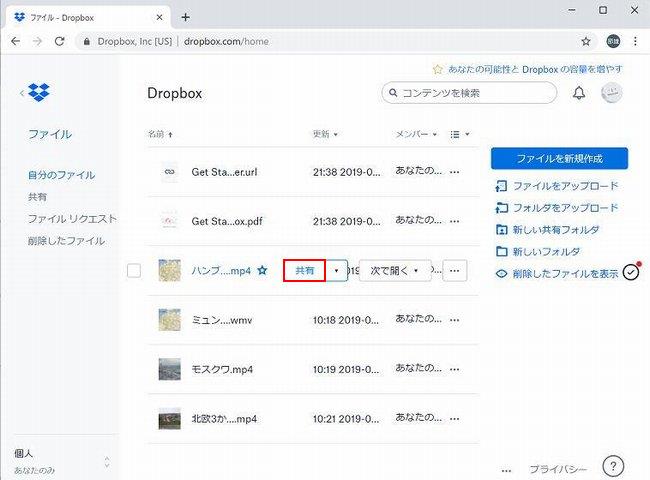Viewport: 650px width, 480px height.
Task: Star the ハンブ....mp4 file
Action: click(x=262, y=271)
